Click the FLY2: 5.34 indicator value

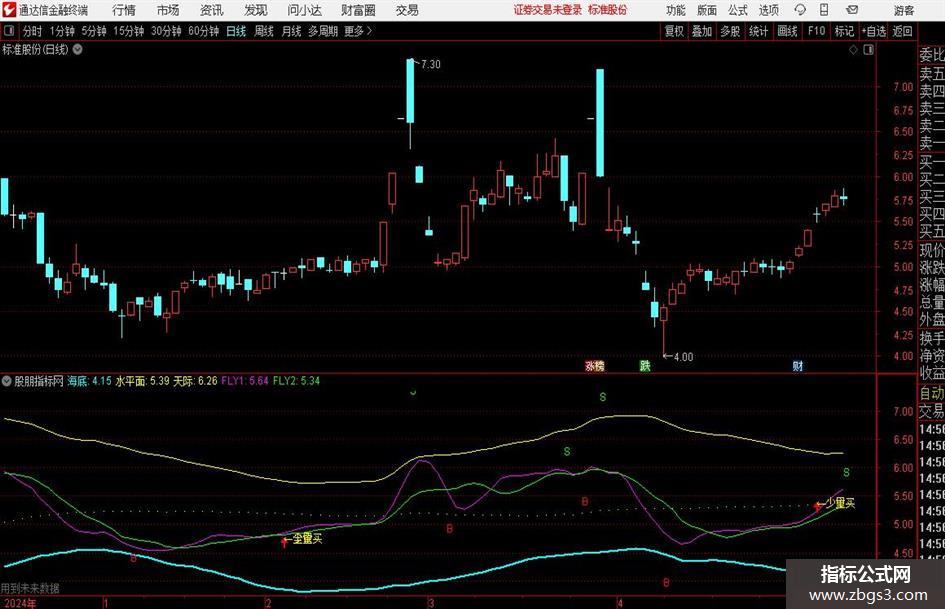(x=297, y=381)
